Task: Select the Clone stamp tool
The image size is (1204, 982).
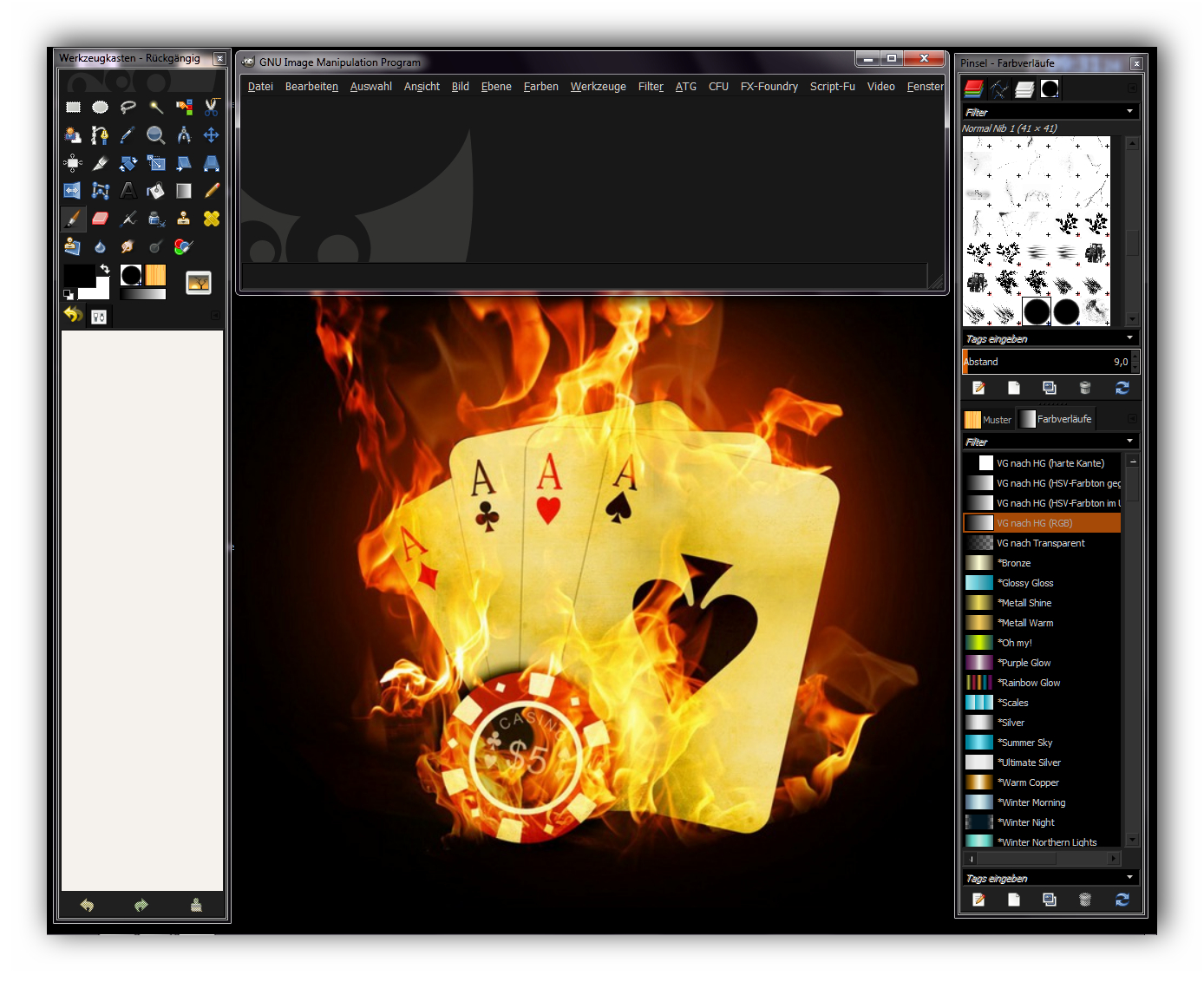Action: [x=184, y=219]
